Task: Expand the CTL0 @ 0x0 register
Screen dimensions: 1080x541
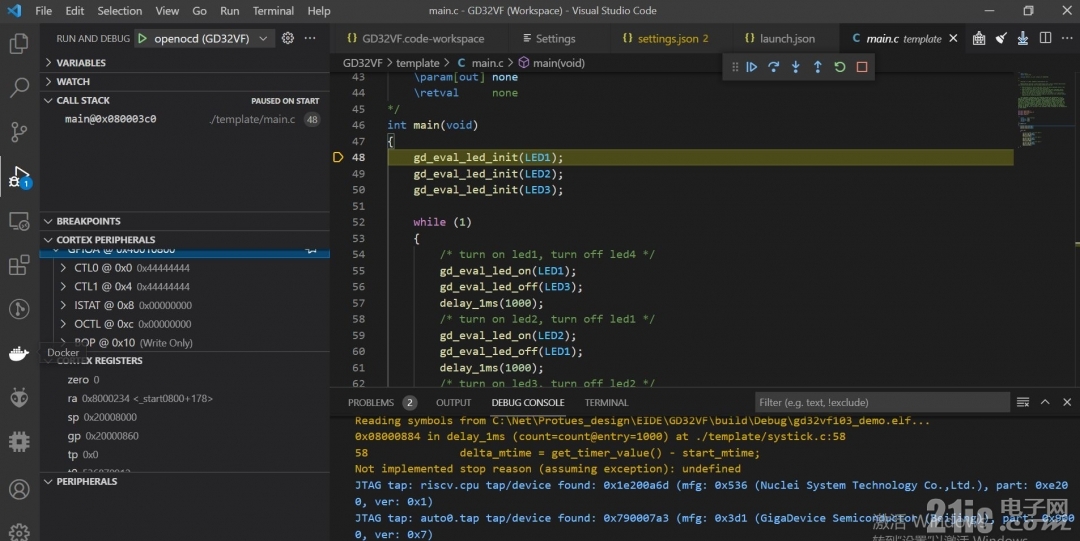Action: point(63,268)
